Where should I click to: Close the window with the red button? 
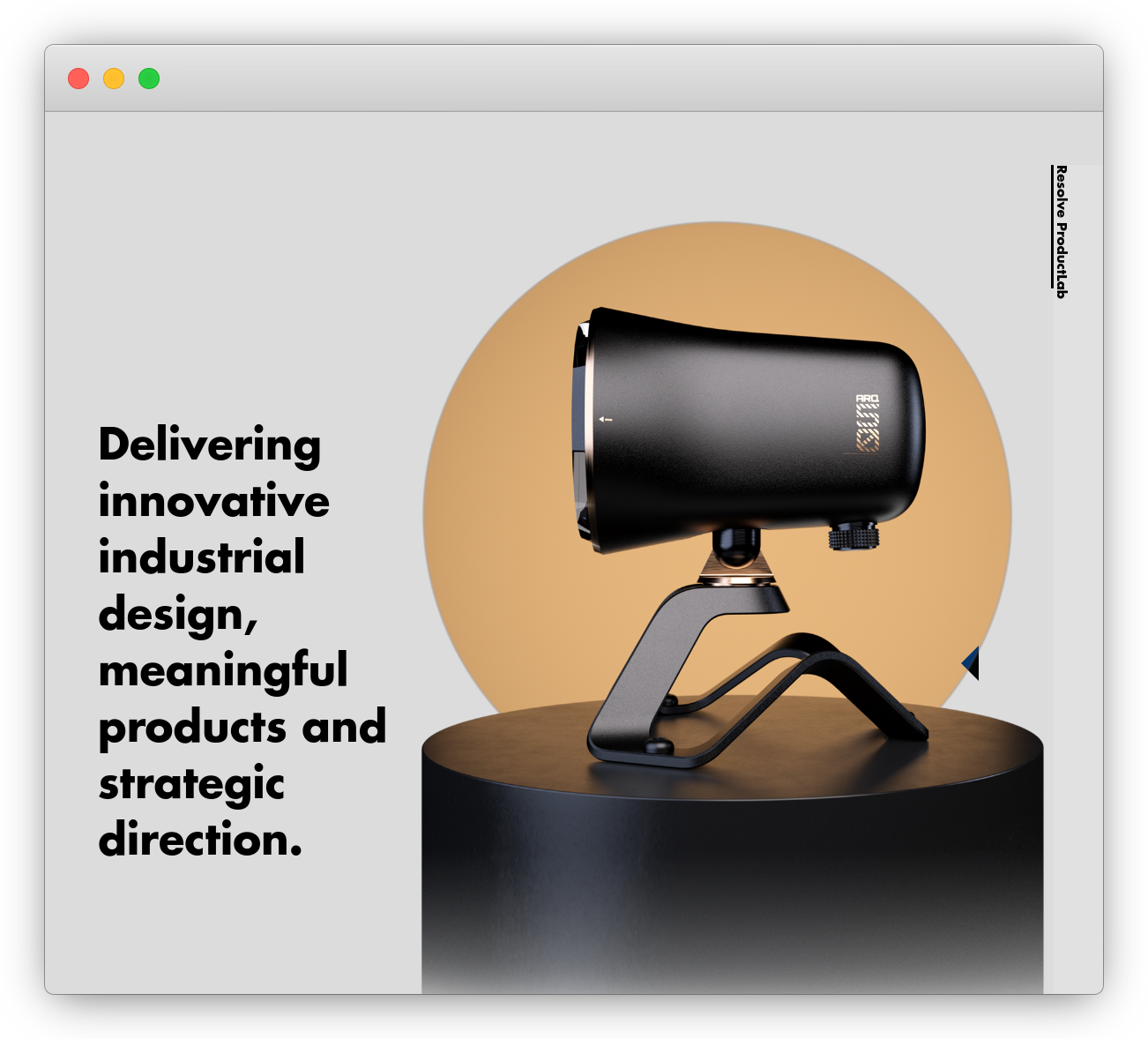78,78
